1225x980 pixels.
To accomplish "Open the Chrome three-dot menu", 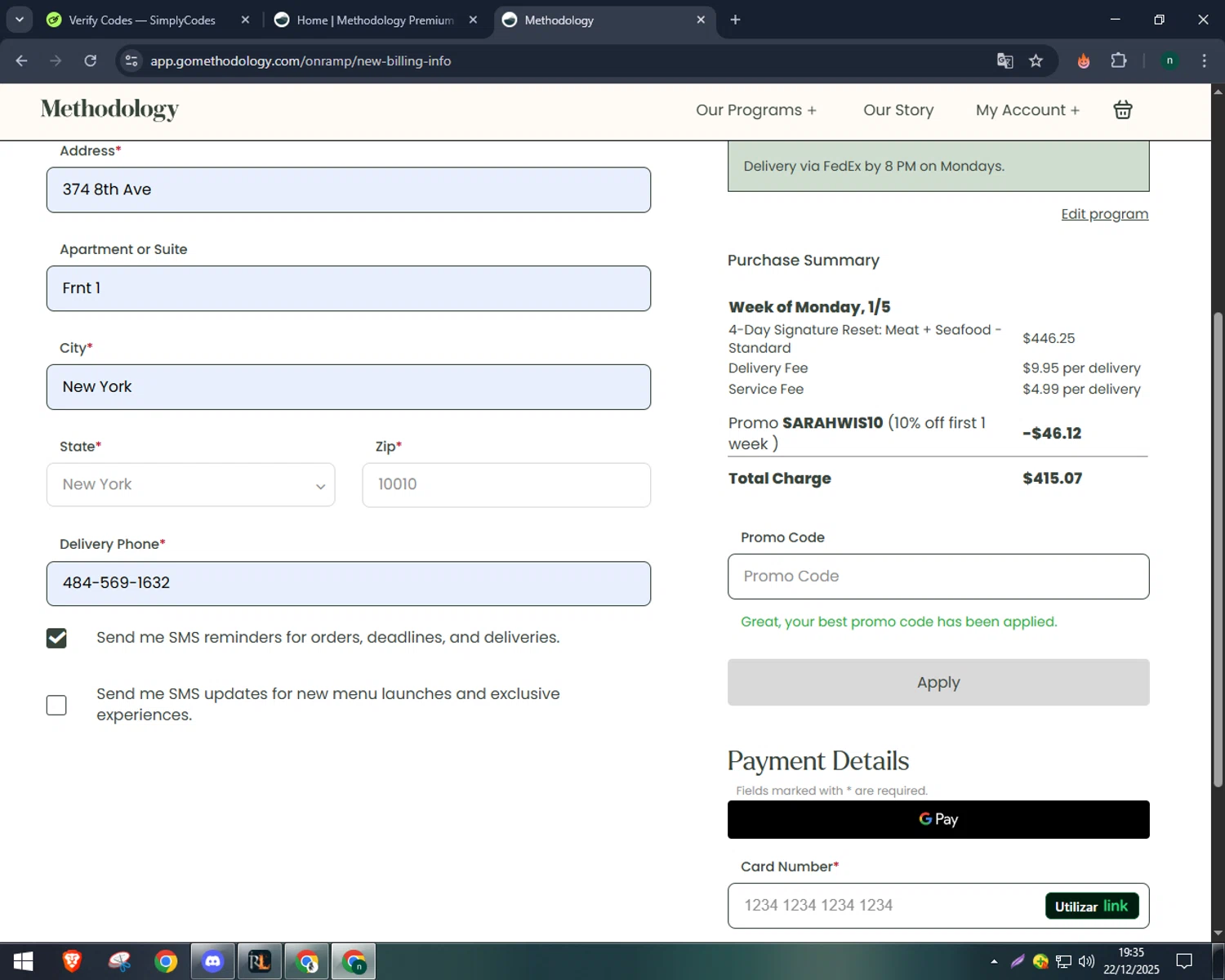I will (1204, 60).
